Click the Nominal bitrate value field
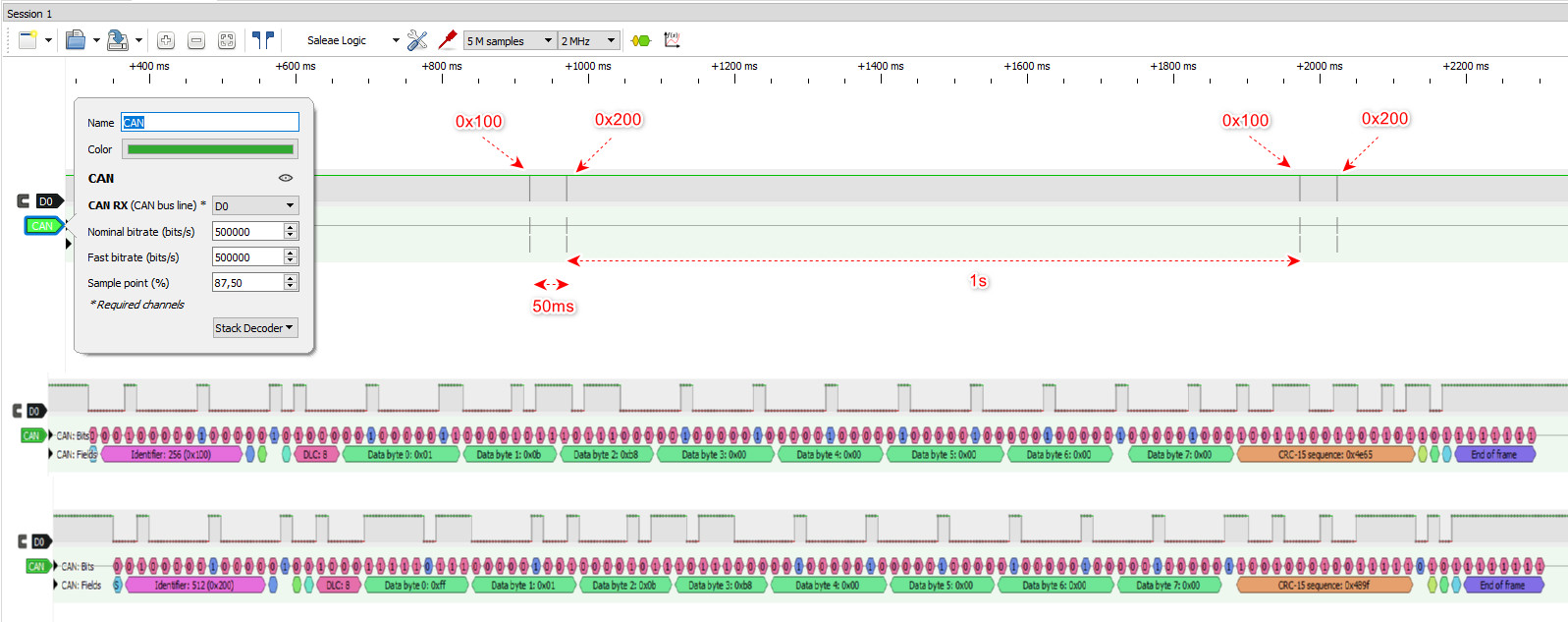The image size is (1568, 622). click(247, 231)
